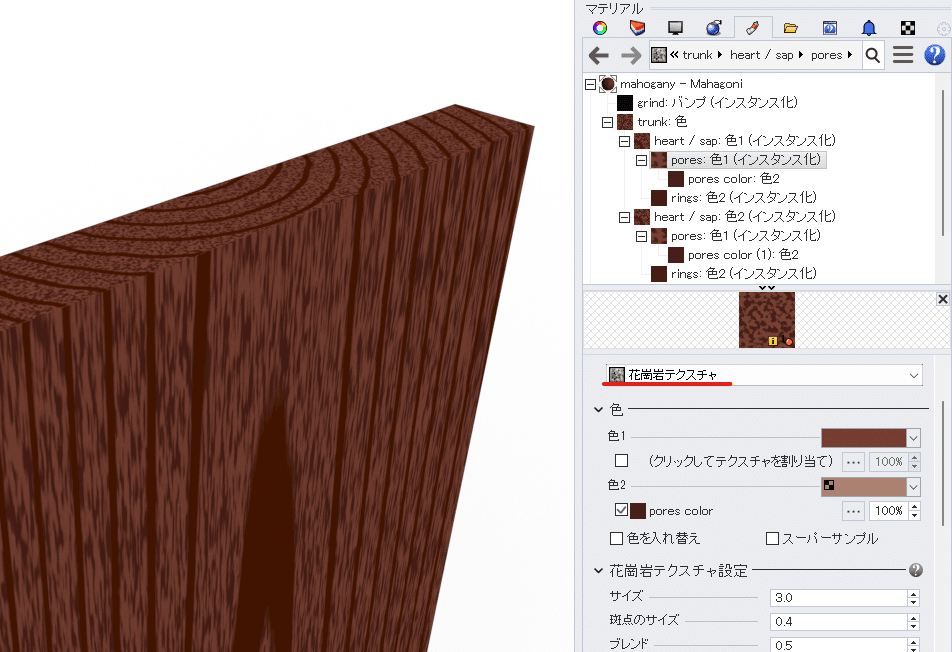Collapse heart / sap: 色2 node
This screenshot has width=952, height=652.
[624, 217]
